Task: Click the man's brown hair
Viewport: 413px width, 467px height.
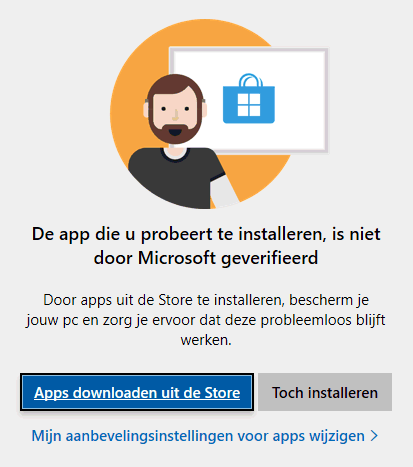Action: point(175,85)
